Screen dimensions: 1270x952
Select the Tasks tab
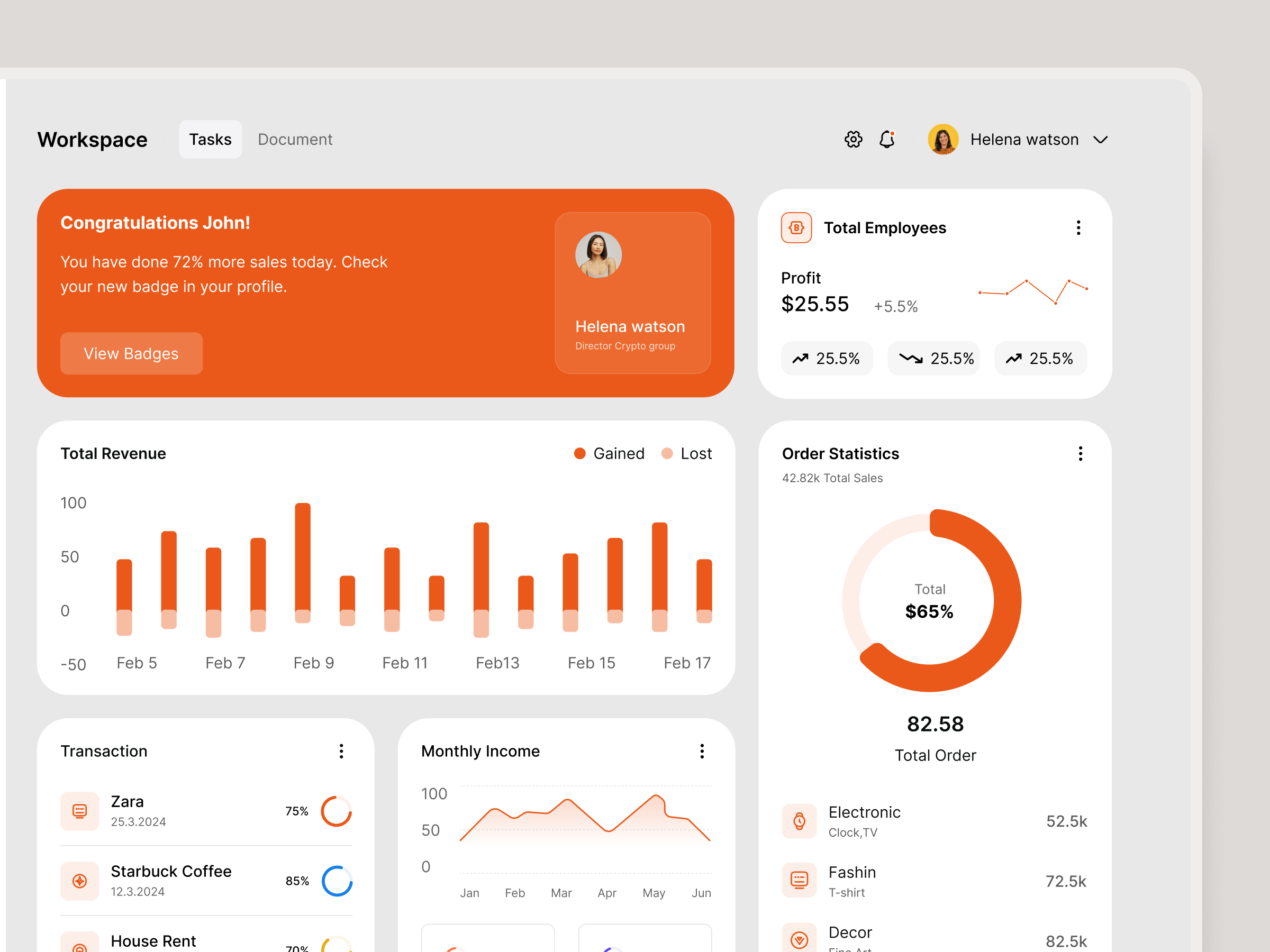(x=210, y=139)
